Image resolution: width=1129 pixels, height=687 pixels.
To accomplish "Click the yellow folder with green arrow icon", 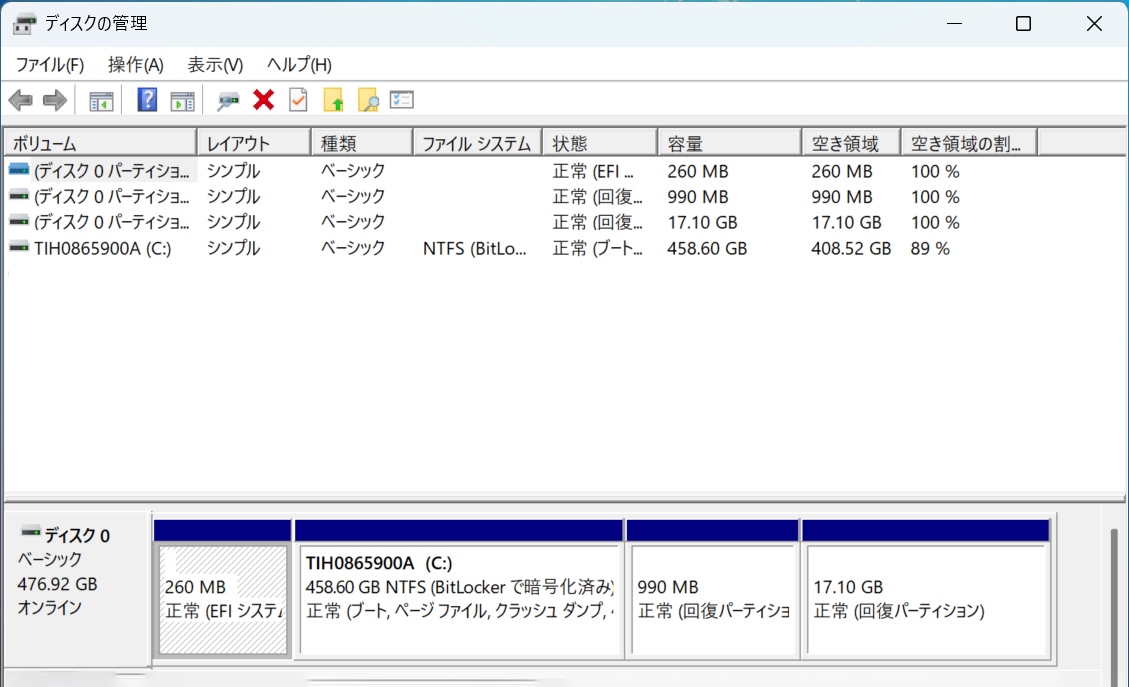I will tap(334, 100).
